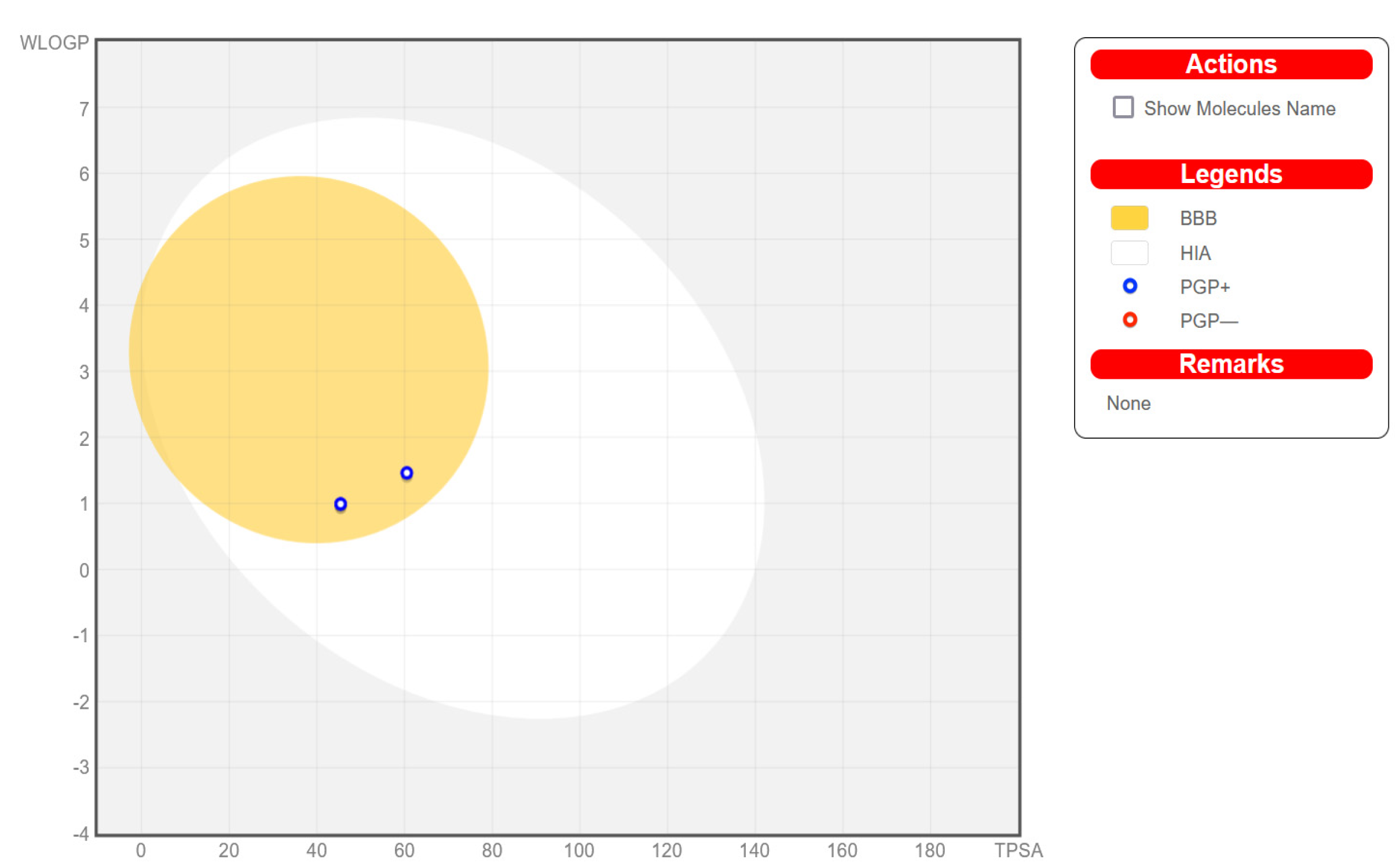This screenshot has height=867, width=1400.
Task: Click the 100 tick on the TPSA axis
Action: point(578,850)
